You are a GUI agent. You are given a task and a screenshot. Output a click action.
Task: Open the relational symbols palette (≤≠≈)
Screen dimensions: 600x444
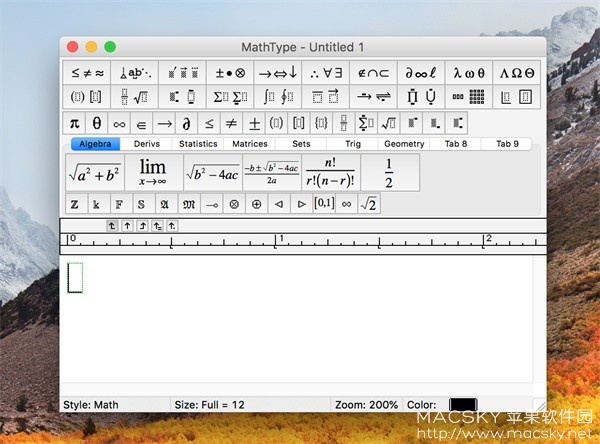click(x=87, y=72)
